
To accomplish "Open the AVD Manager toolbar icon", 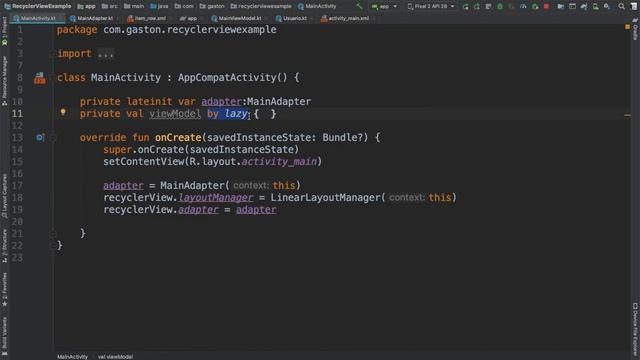I will [596, 6].
